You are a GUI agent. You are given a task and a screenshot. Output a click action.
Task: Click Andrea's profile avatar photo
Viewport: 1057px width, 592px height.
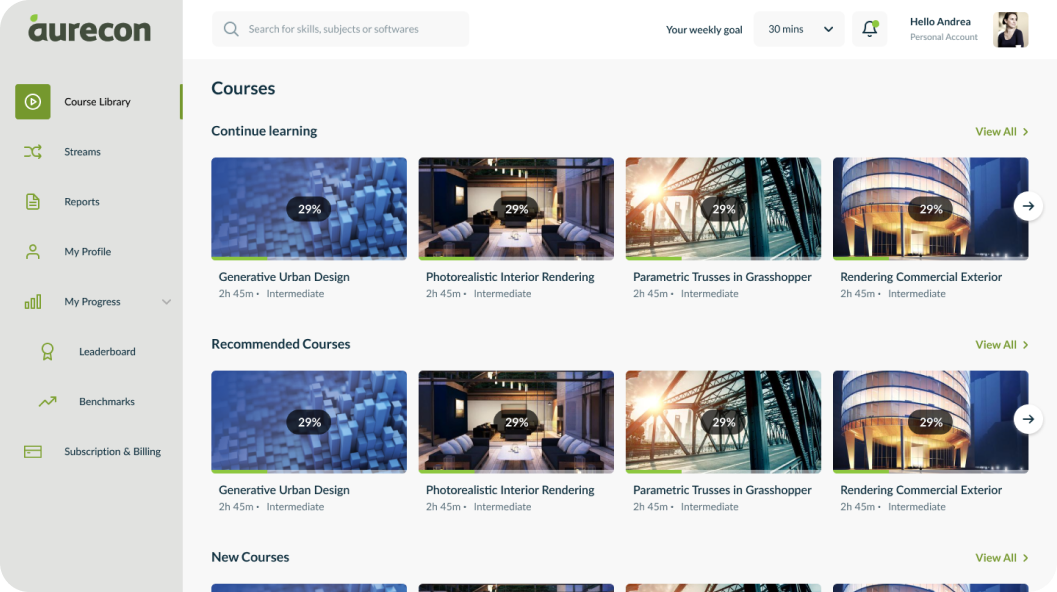pos(1010,30)
